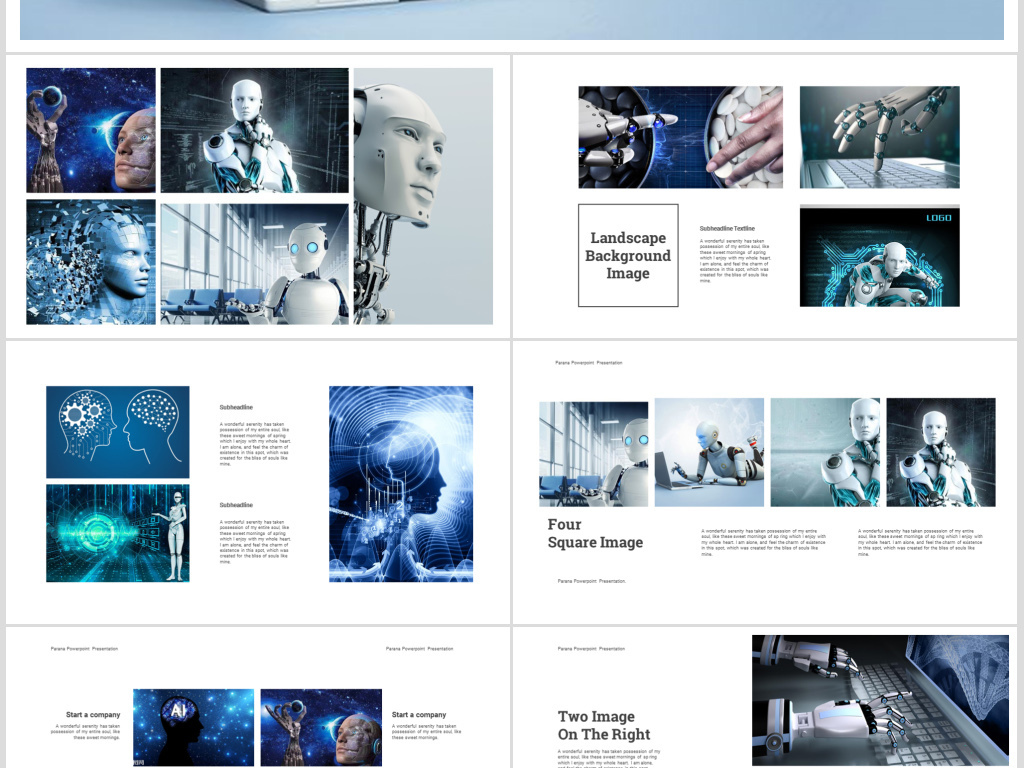Click the galaxy sculpture head graphic

90,128
